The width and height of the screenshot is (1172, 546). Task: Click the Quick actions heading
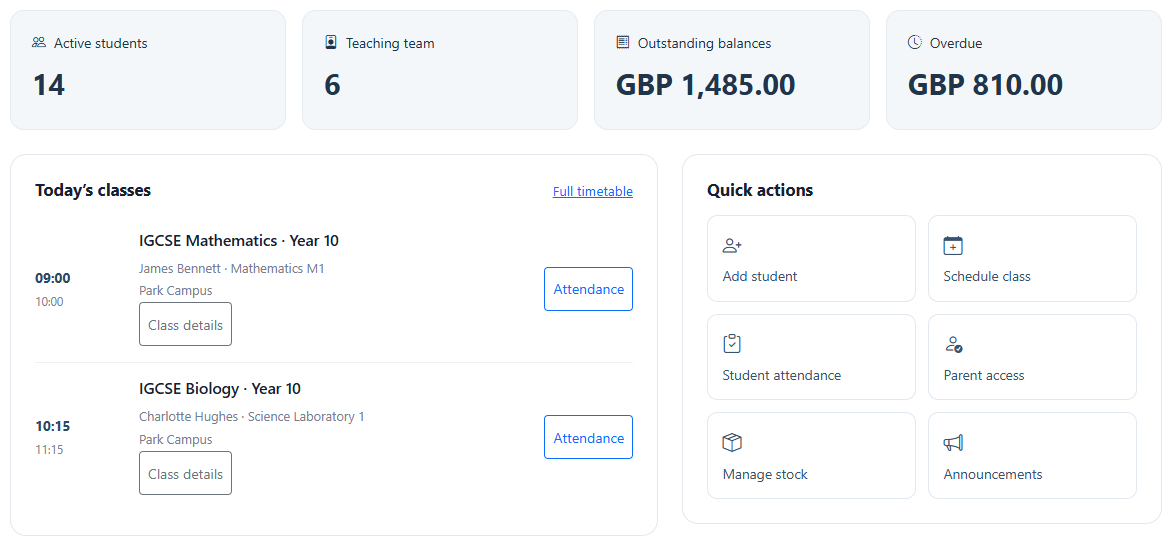(x=760, y=190)
